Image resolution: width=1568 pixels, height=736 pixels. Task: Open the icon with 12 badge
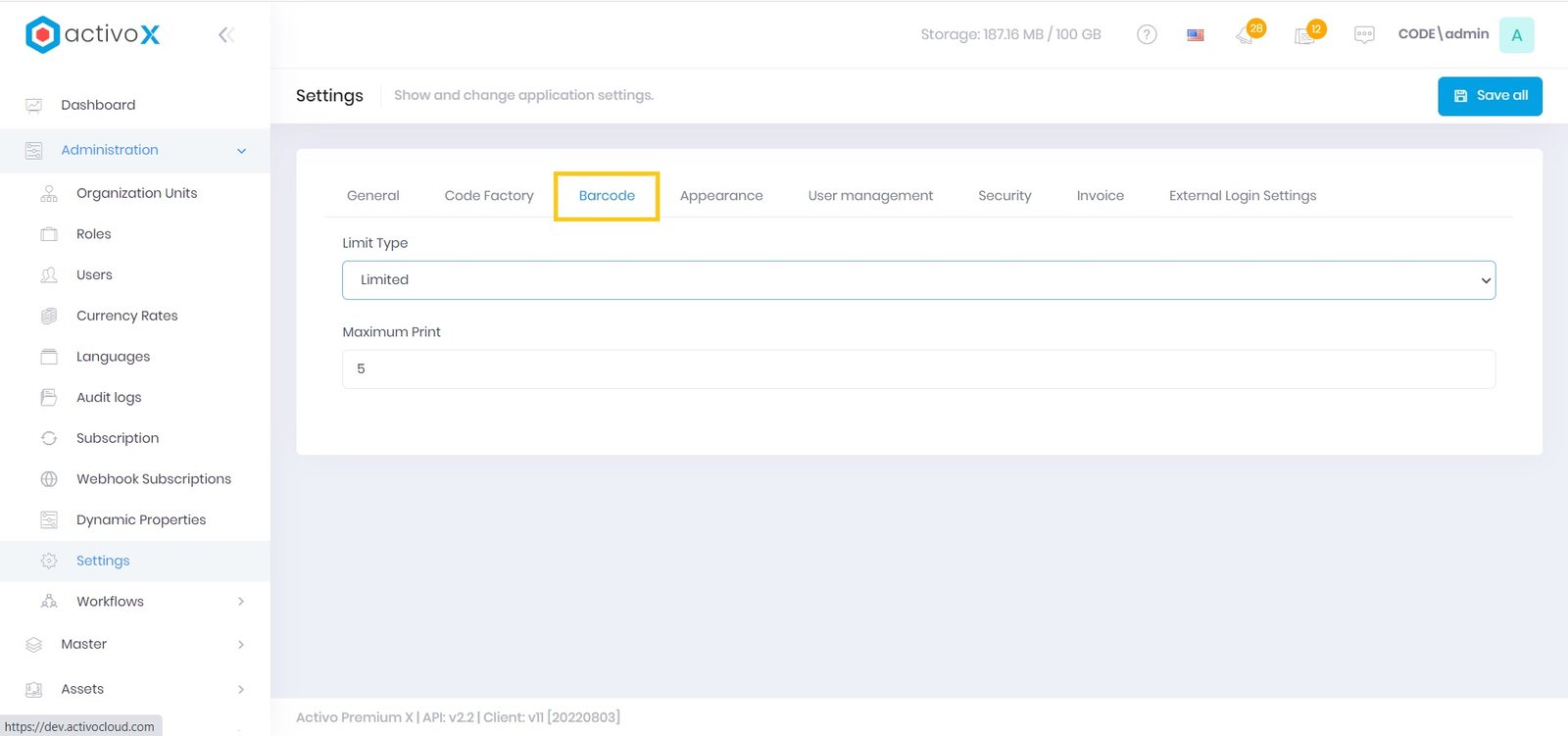(x=1305, y=35)
